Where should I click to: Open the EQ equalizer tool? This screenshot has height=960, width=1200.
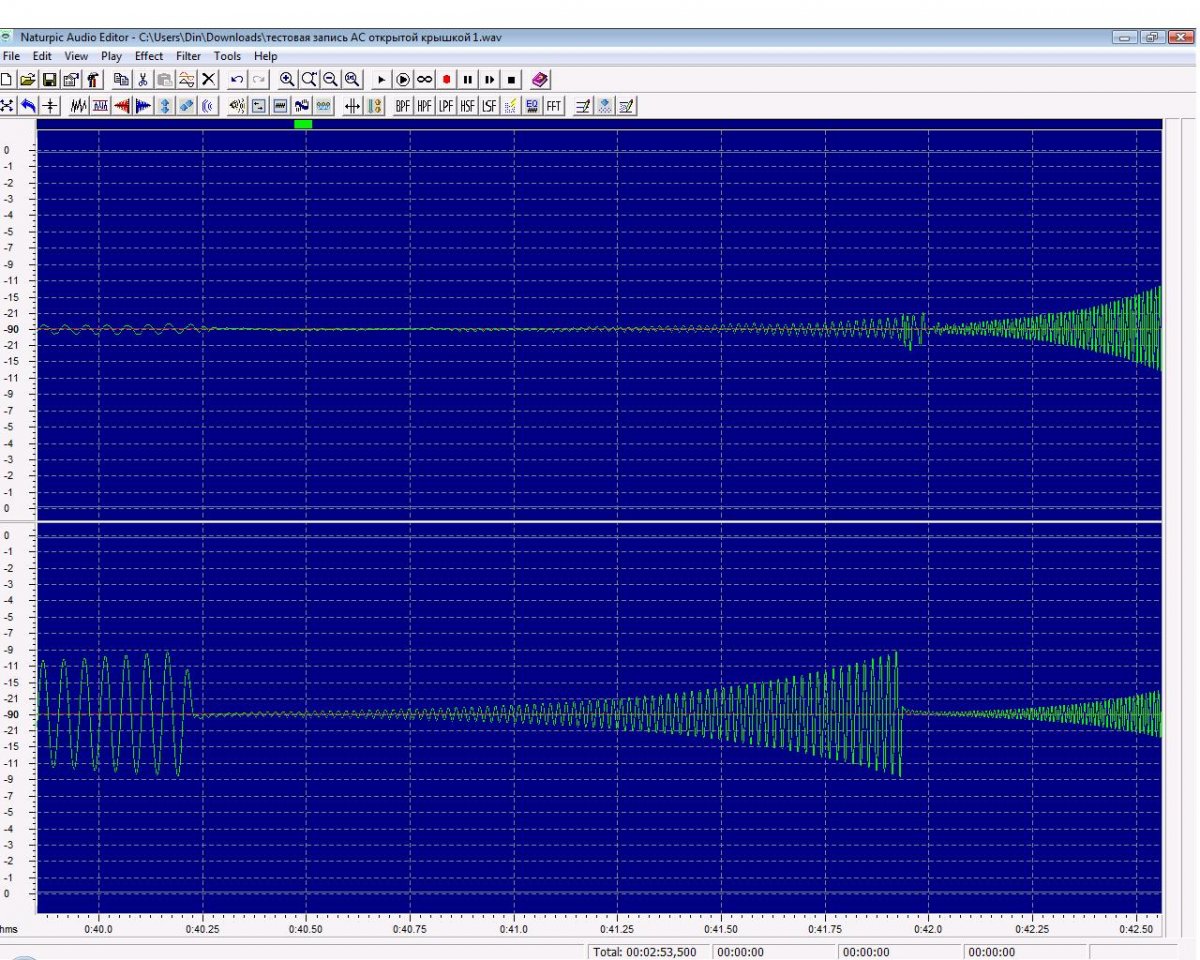532,105
